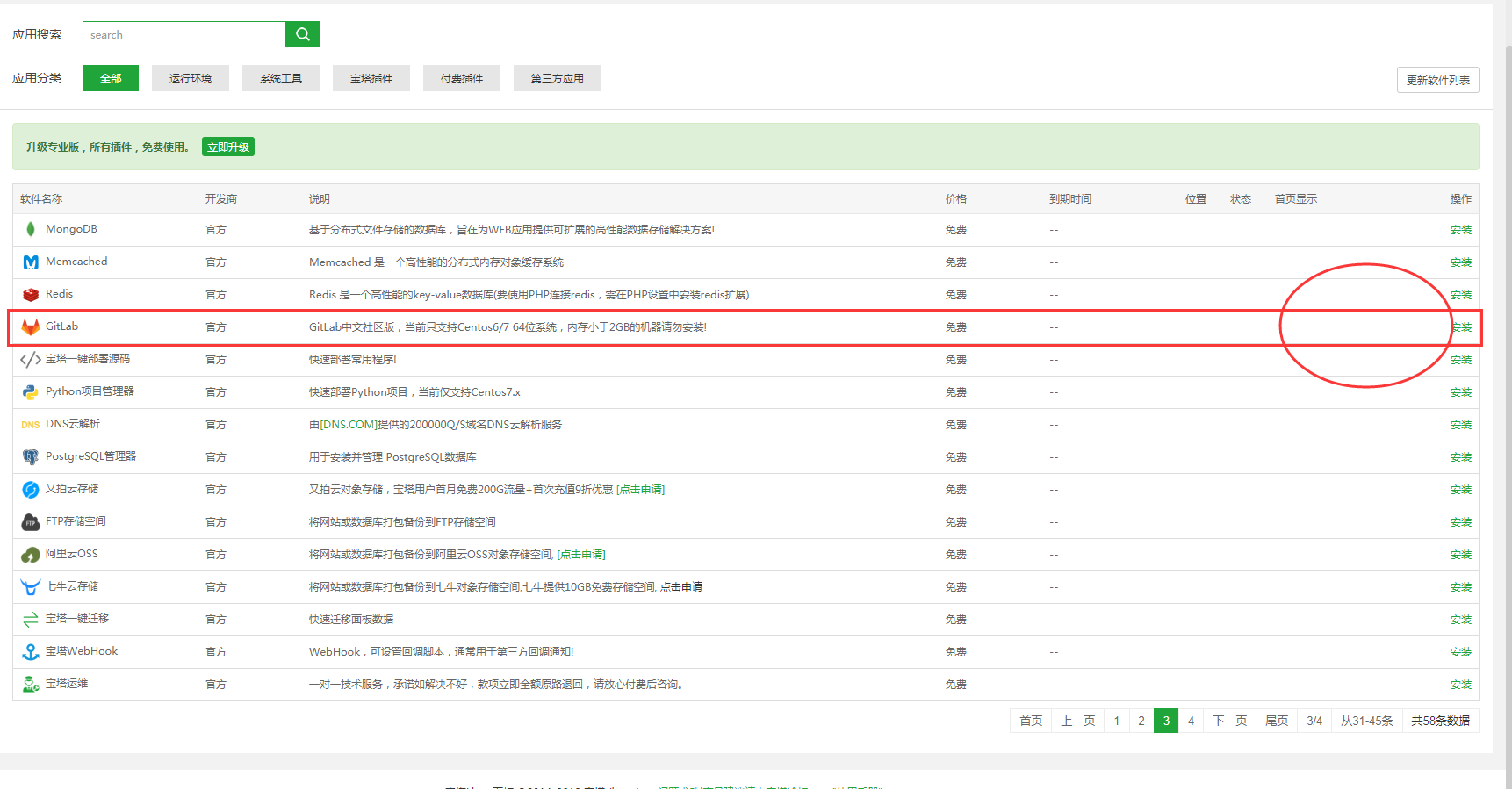The width and height of the screenshot is (1512, 789).
Task: Install DNS云解析 via 安装 link
Action: point(1461,425)
